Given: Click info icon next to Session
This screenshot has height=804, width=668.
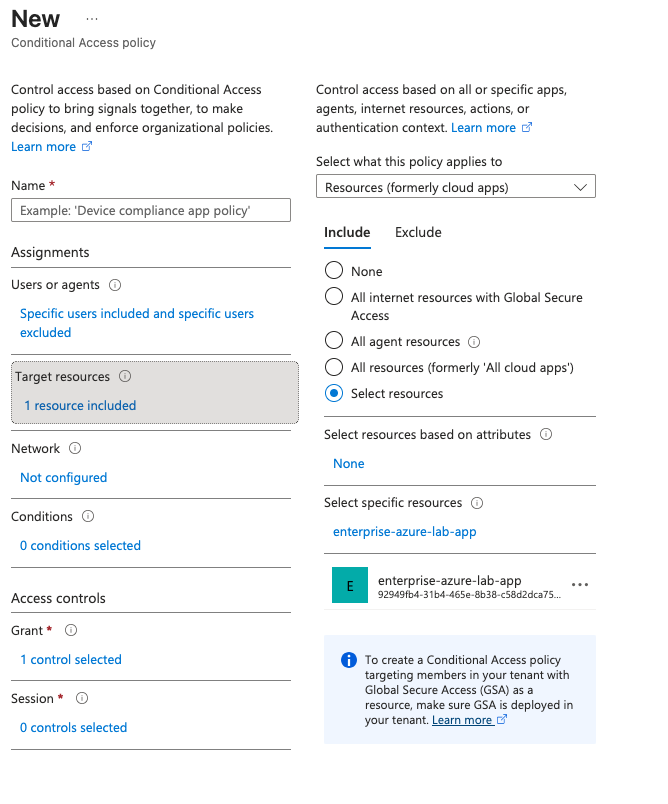Looking at the screenshot, I should (82, 698).
